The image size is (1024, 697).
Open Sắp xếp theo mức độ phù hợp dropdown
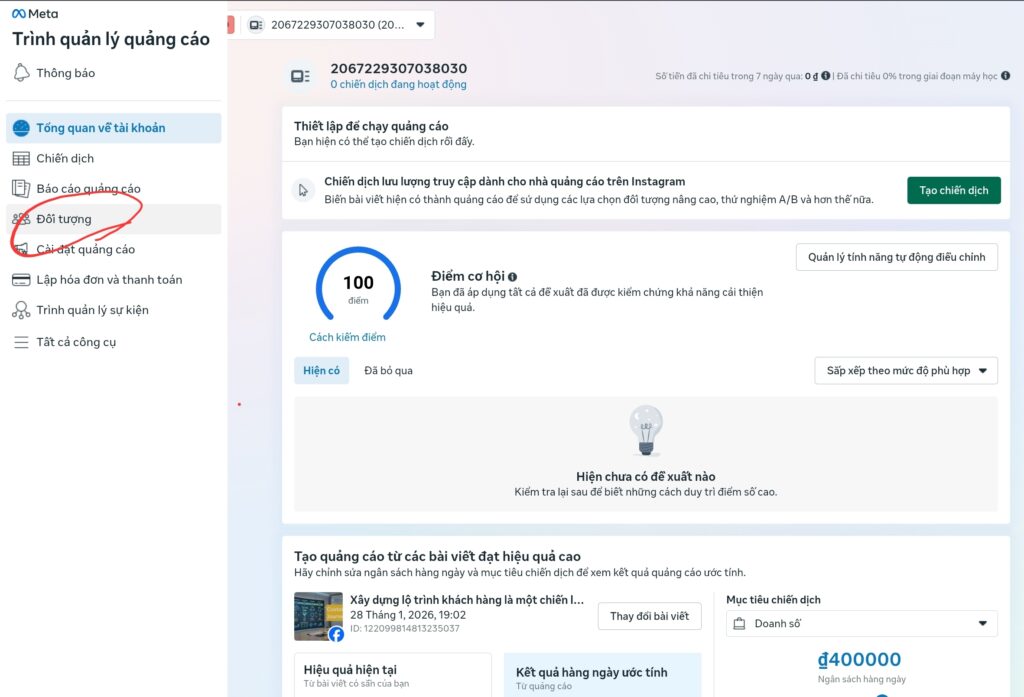tap(906, 371)
